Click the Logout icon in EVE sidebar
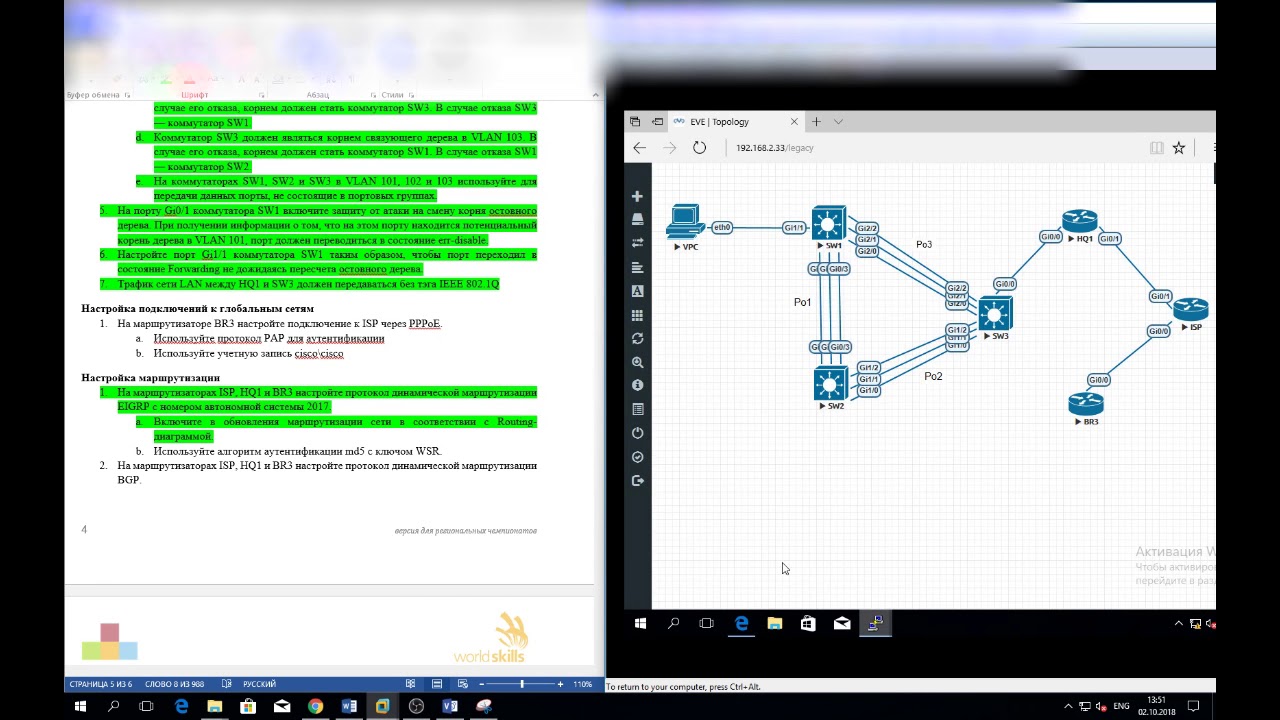 638,481
